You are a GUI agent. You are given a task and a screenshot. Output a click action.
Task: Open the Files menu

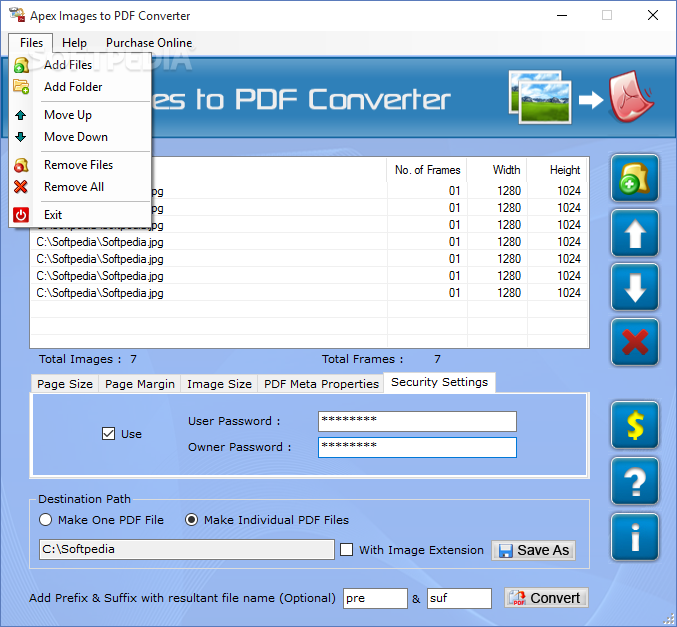(x=31, y=43)
